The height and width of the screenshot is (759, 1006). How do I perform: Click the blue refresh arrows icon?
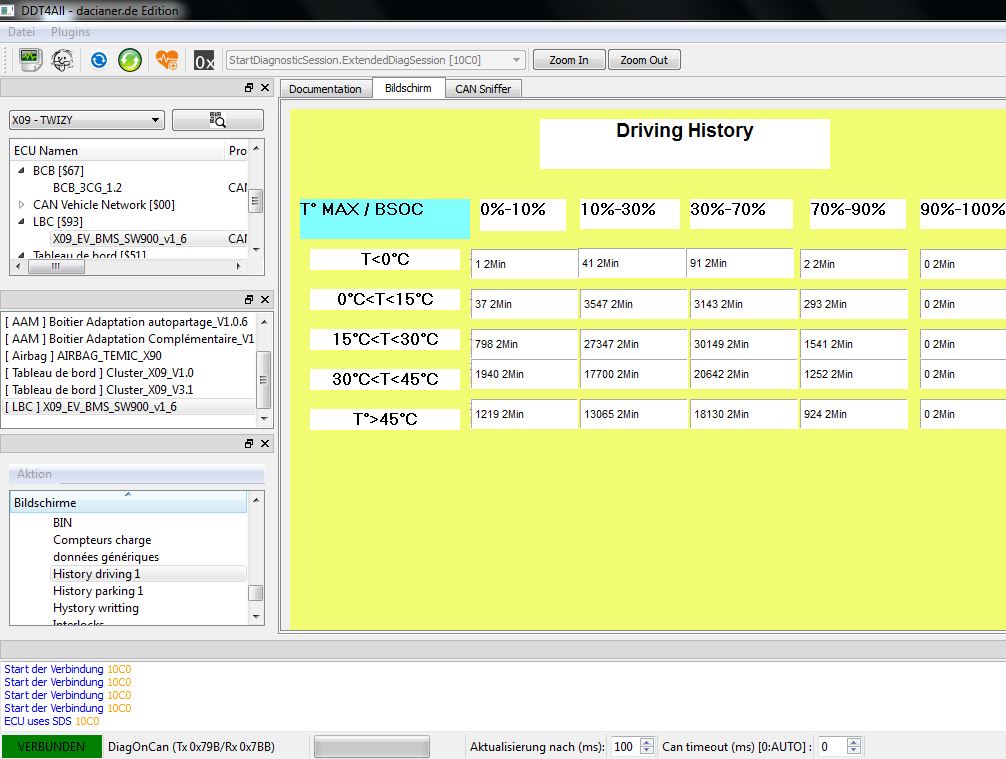[x=98, y=60]
